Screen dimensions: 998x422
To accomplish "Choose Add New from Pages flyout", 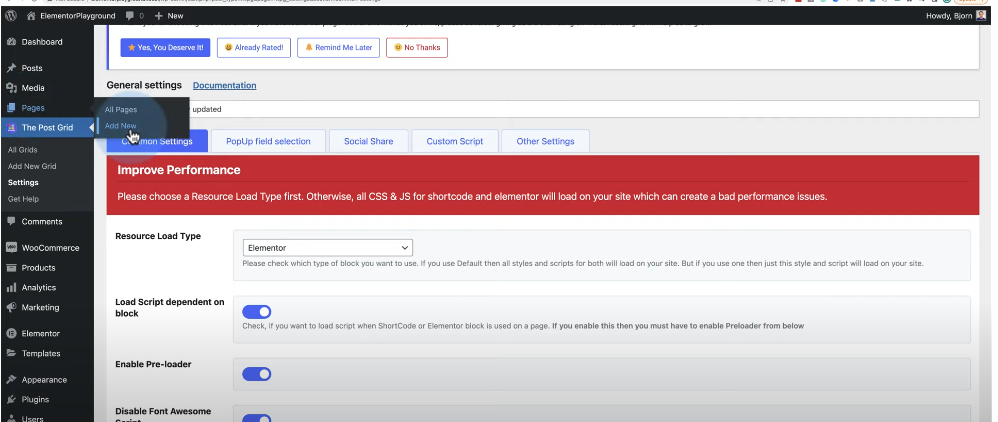I will pos(120,126).
